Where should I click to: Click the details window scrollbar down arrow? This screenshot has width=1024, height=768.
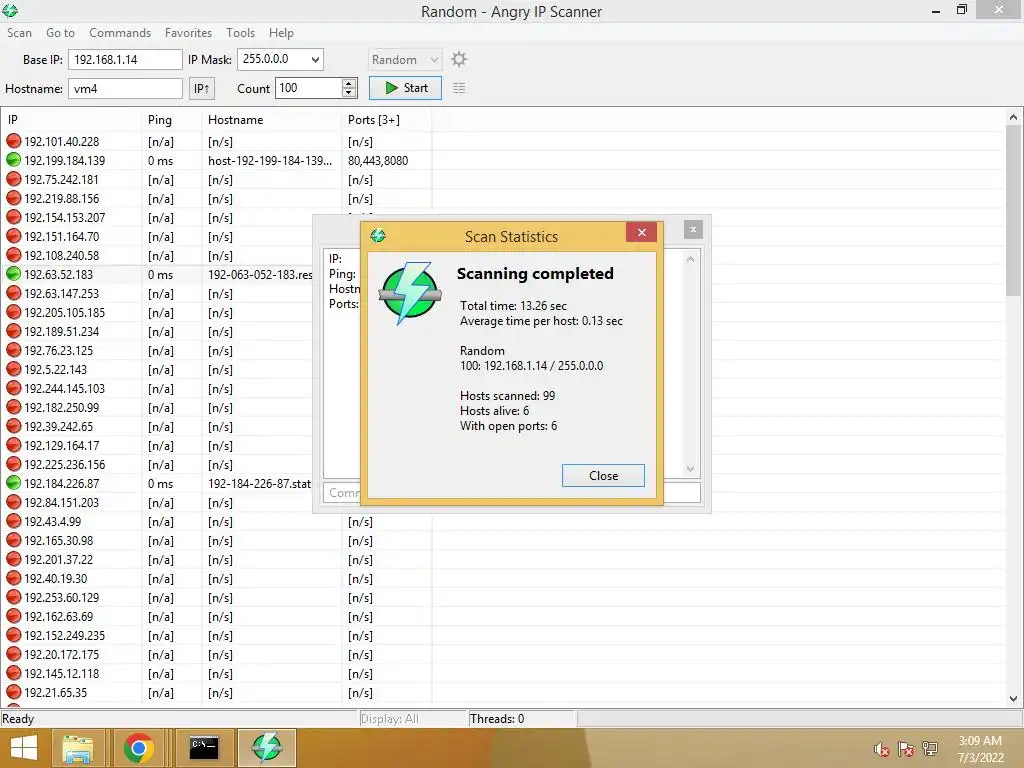pos(690,469)
